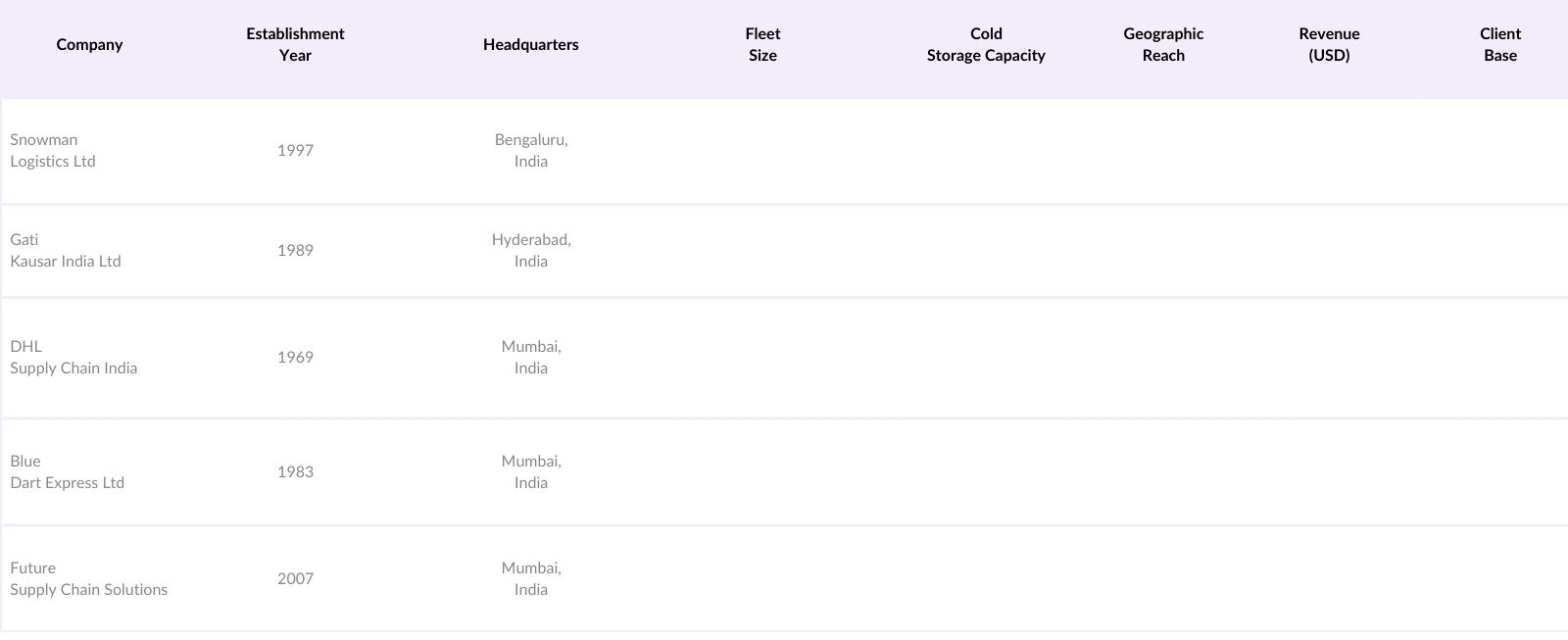
Task: Click the Client Base column header
Action: coord(1499,45)
